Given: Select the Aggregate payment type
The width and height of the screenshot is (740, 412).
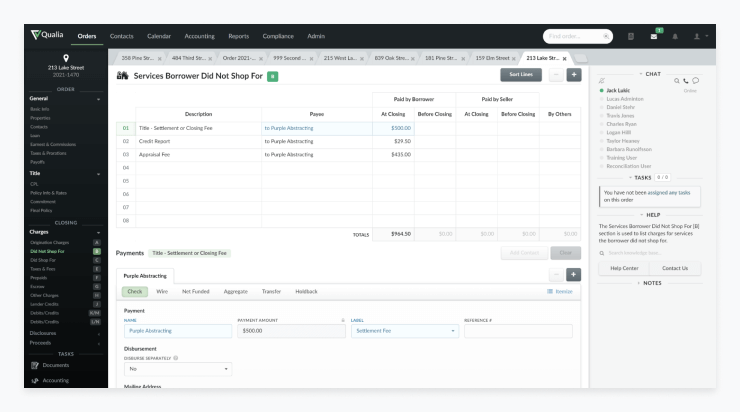Looking at the screenshot, I should 235,291.
